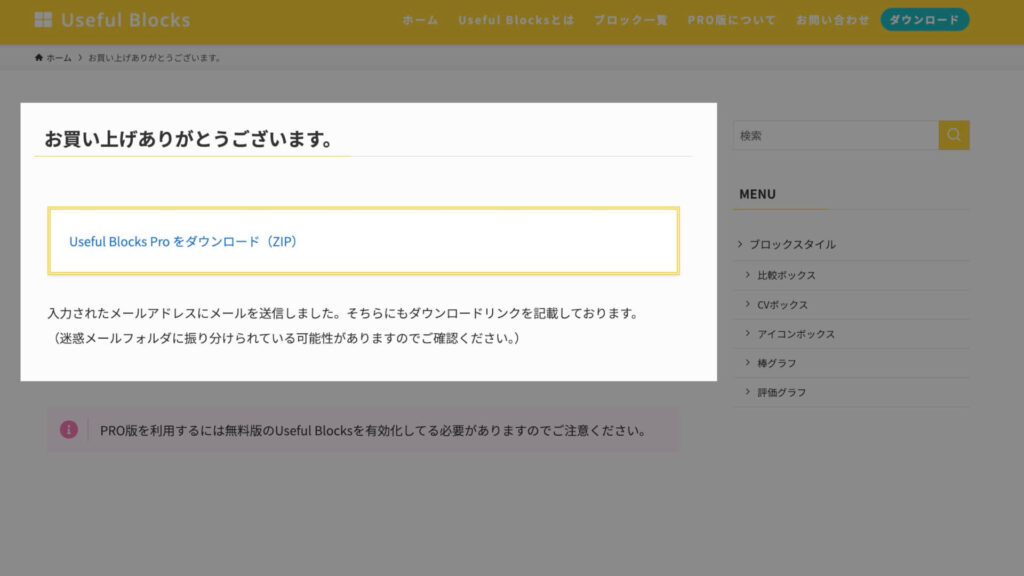Open お問い合わせ contact page

[x=832, y=20]
